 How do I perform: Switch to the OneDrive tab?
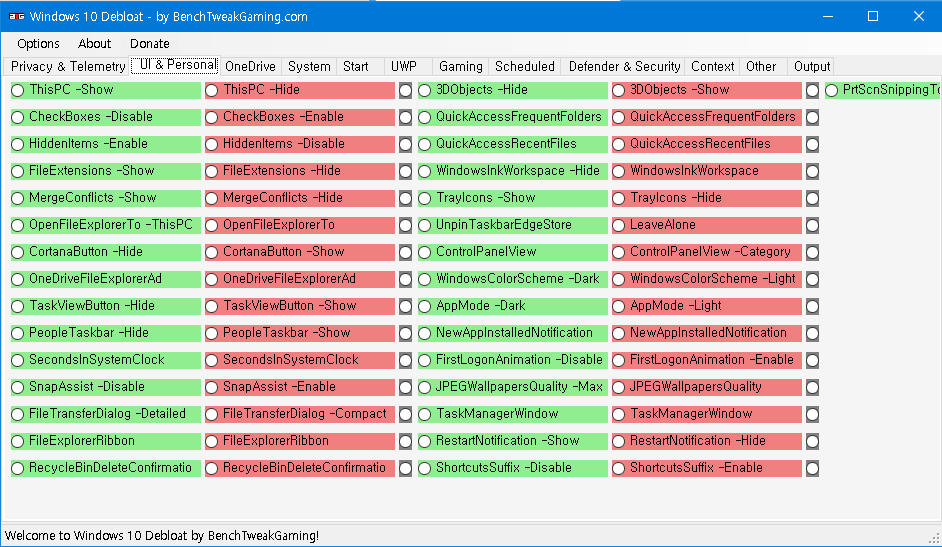(x=250, y=66)
